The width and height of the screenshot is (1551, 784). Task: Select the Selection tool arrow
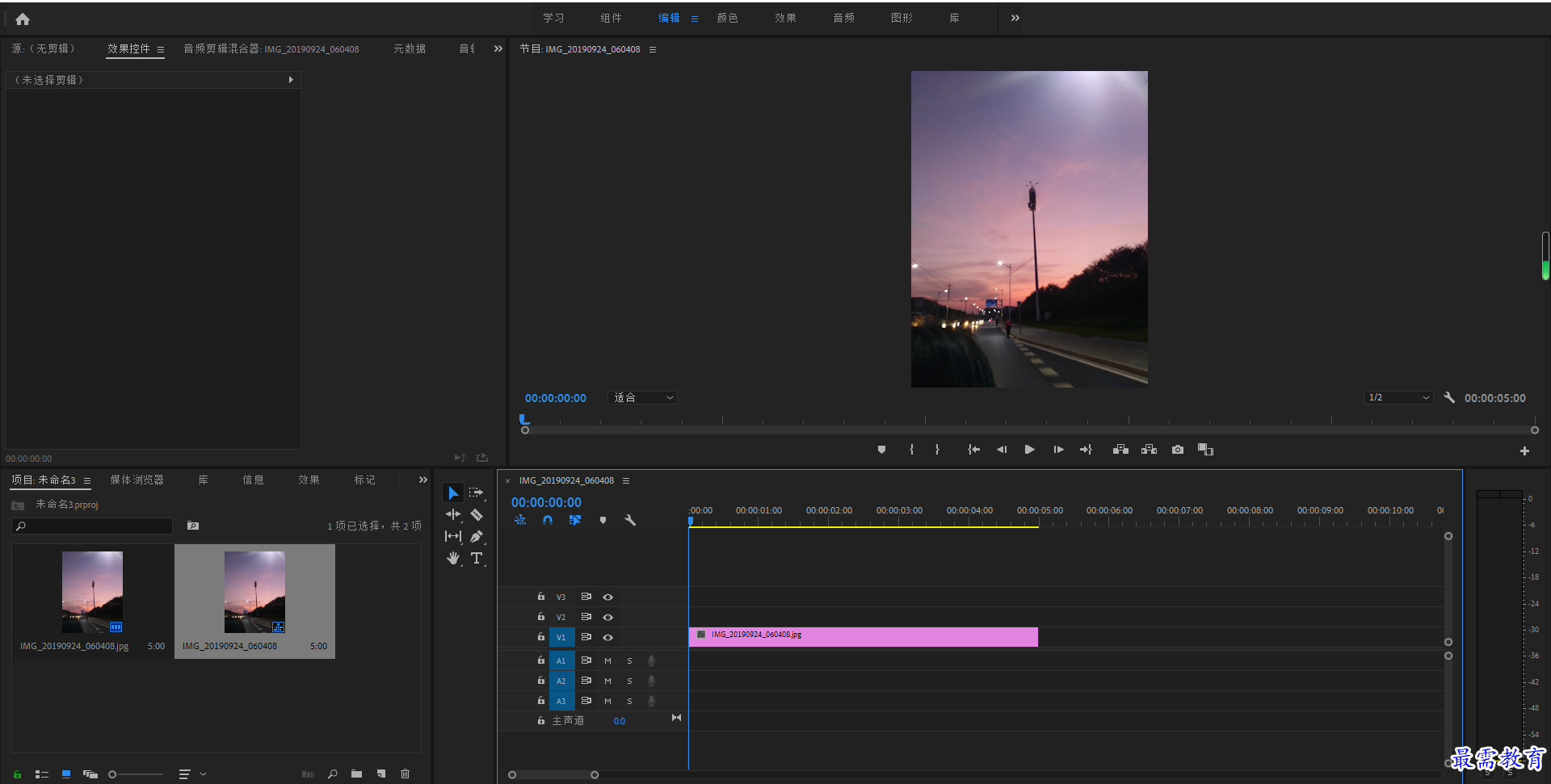(453, 493)
